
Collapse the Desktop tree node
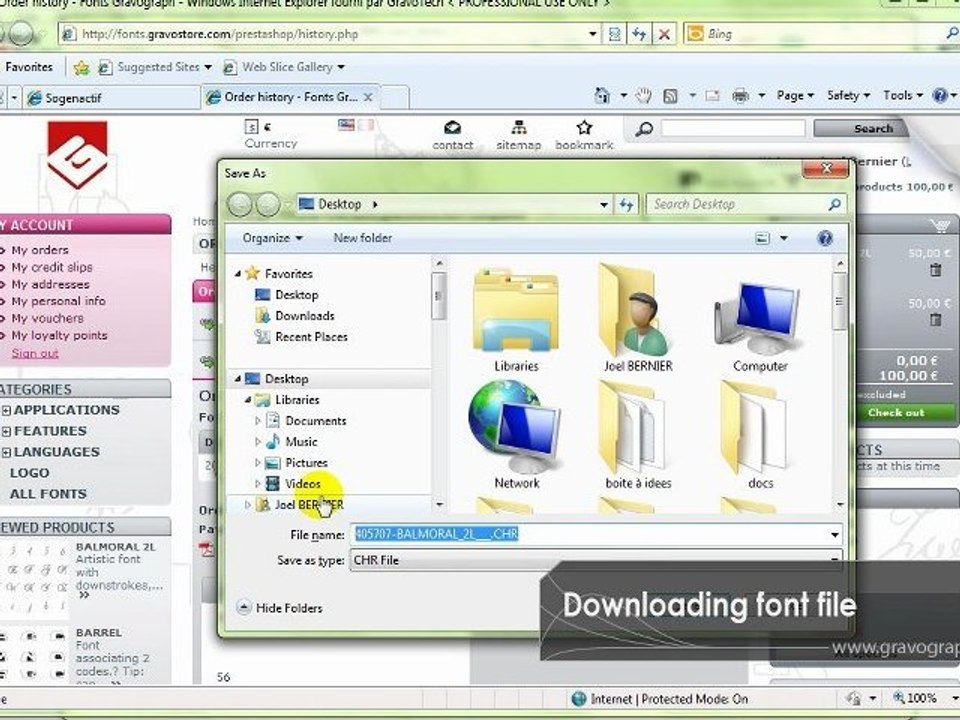[238, 379]
